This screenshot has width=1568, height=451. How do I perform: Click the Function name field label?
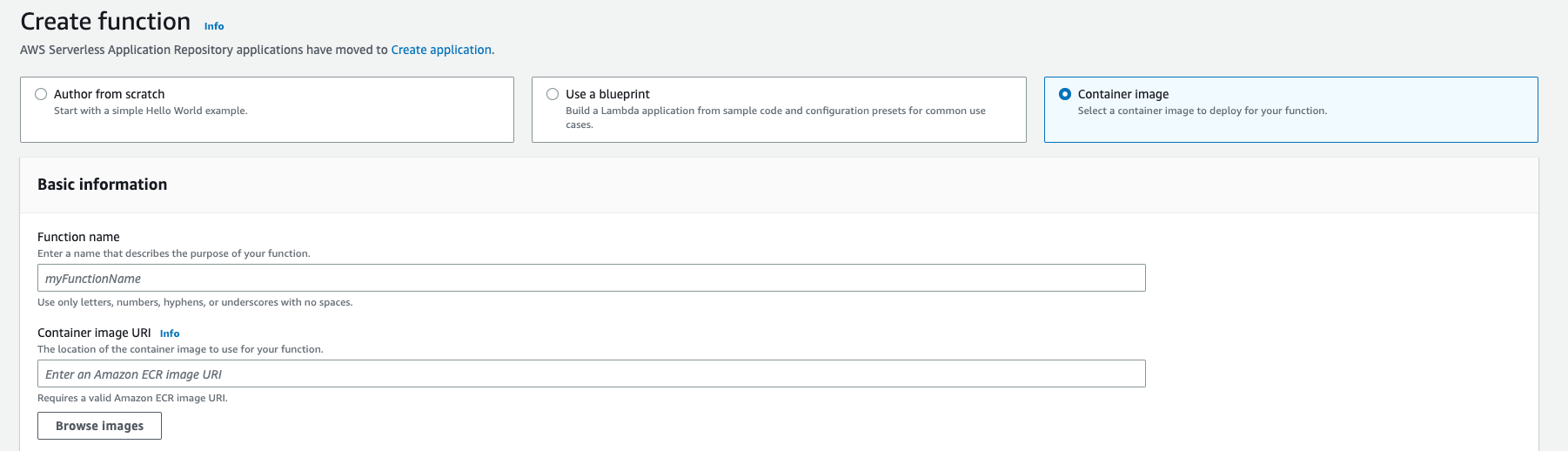pos(78,237)
